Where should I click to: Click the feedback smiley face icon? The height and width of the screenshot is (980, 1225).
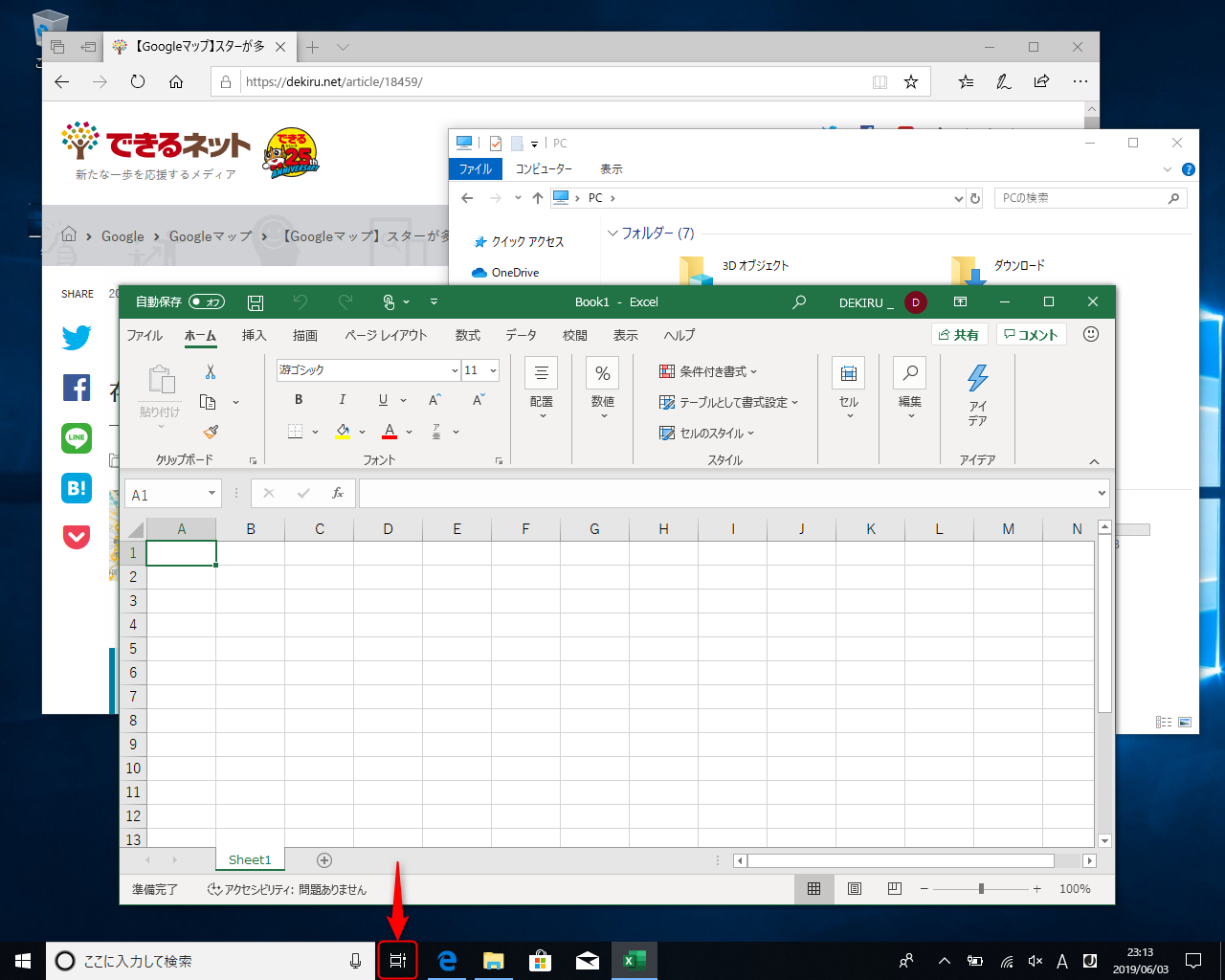tap(1091, 334)
